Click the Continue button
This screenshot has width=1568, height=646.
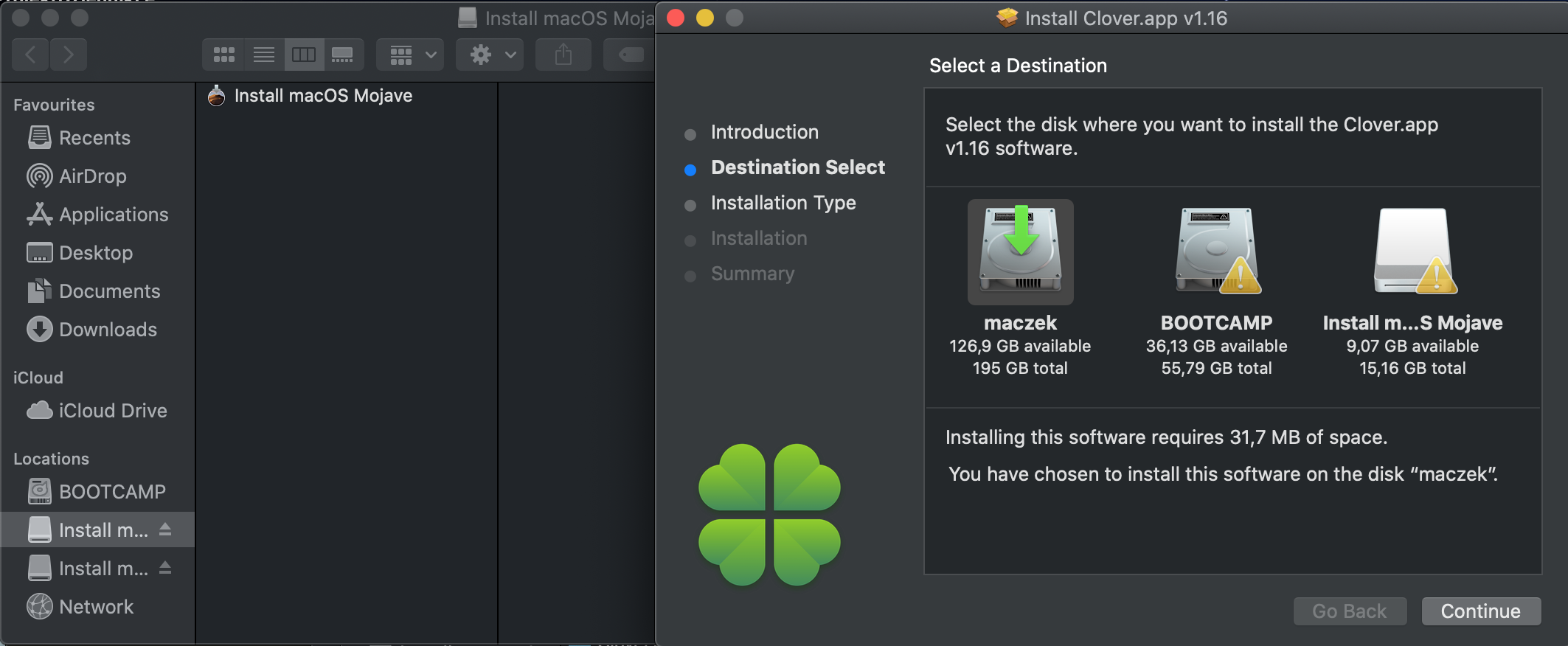[x=1481, y=611]
